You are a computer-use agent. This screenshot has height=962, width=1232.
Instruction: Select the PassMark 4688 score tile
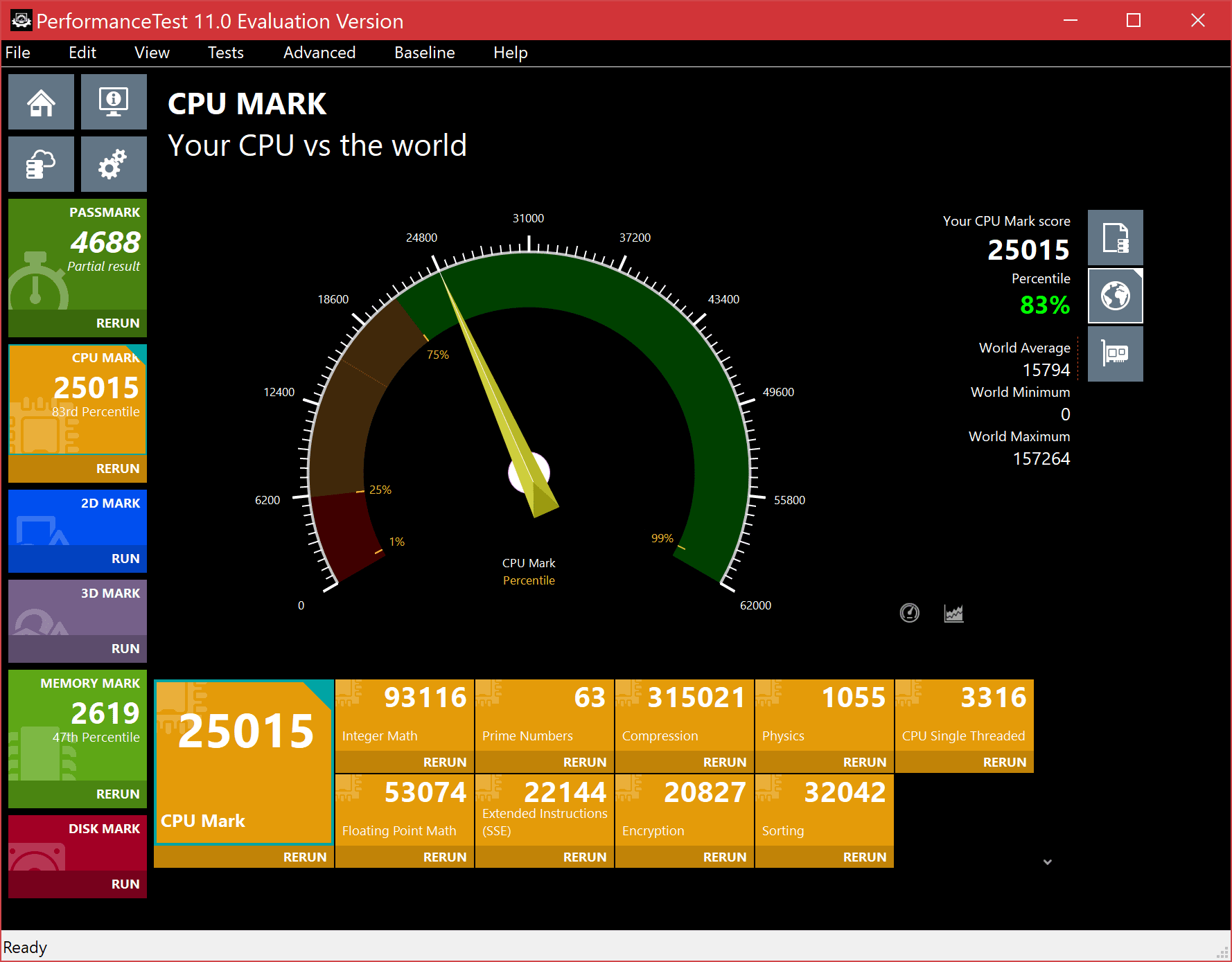(x=78, y=254)
